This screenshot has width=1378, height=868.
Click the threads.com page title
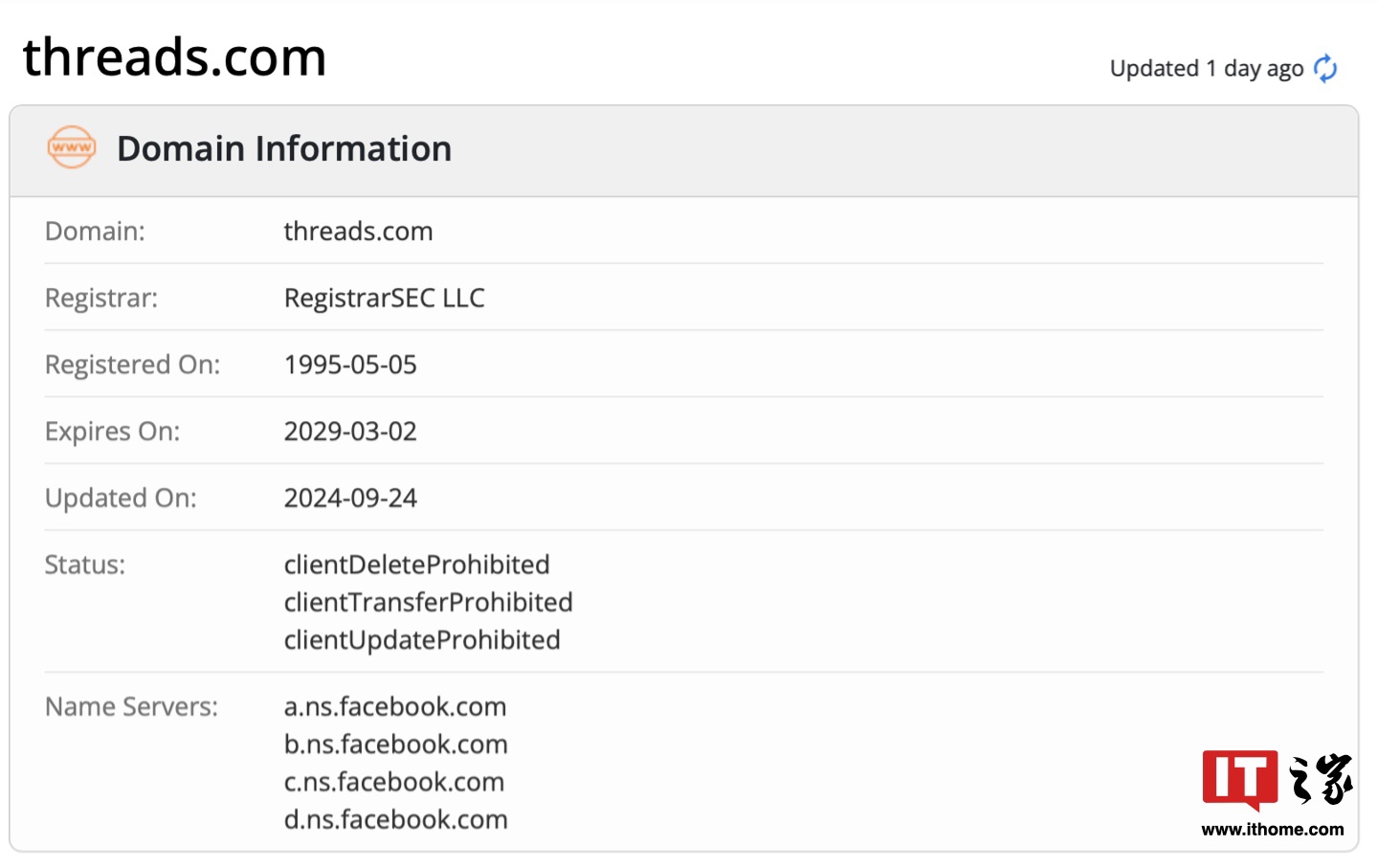[174, 57]
